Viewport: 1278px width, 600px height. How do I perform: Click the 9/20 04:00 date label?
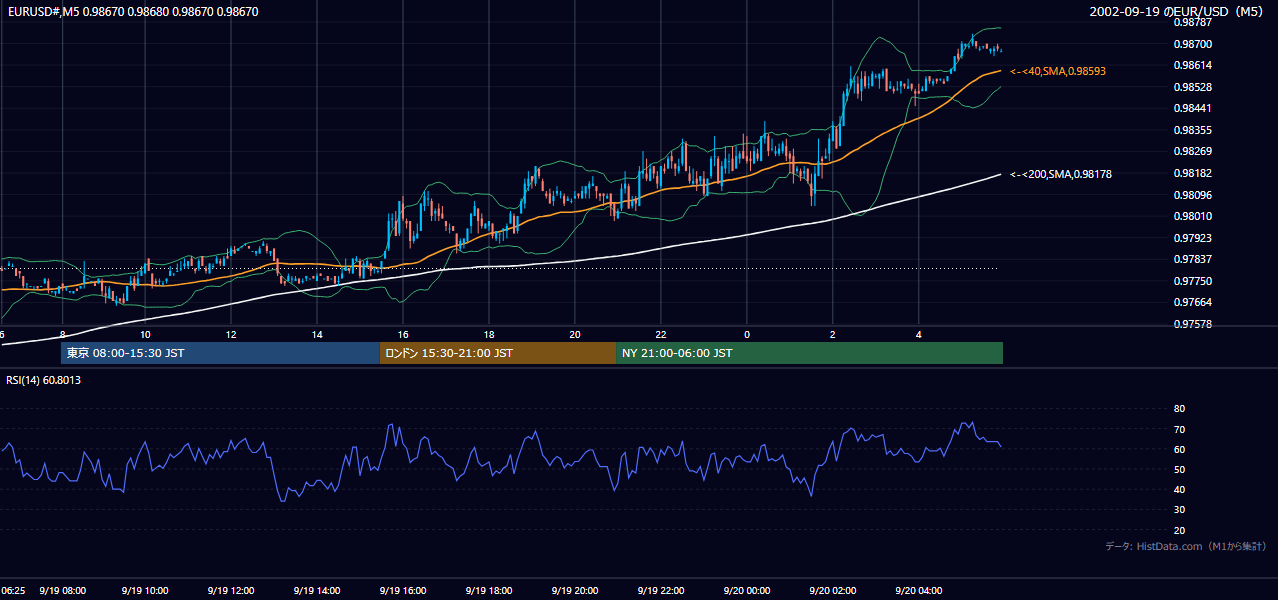[919, 590]
